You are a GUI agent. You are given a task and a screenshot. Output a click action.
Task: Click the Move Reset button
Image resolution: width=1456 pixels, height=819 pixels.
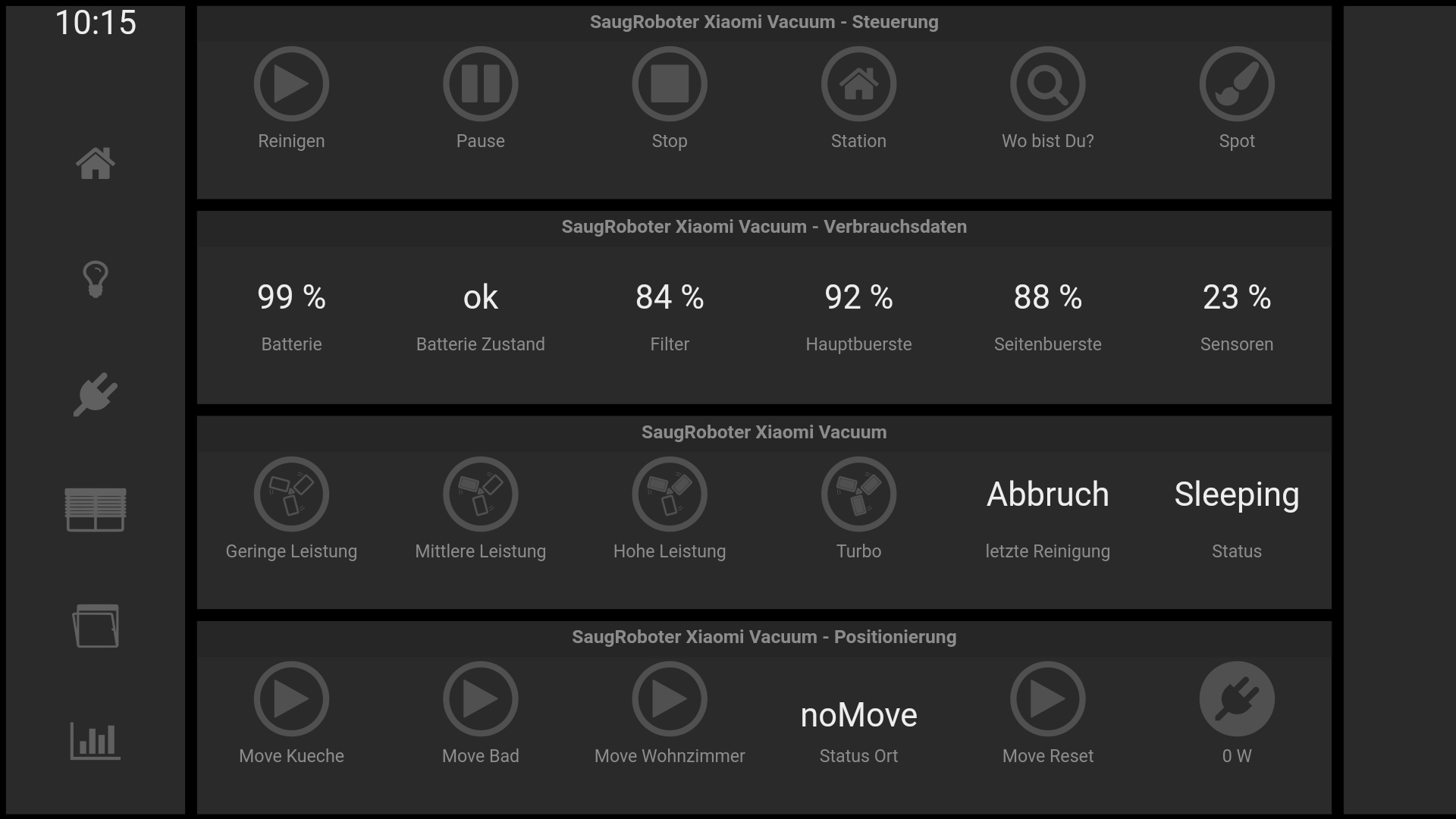[x=1047, y=699]
